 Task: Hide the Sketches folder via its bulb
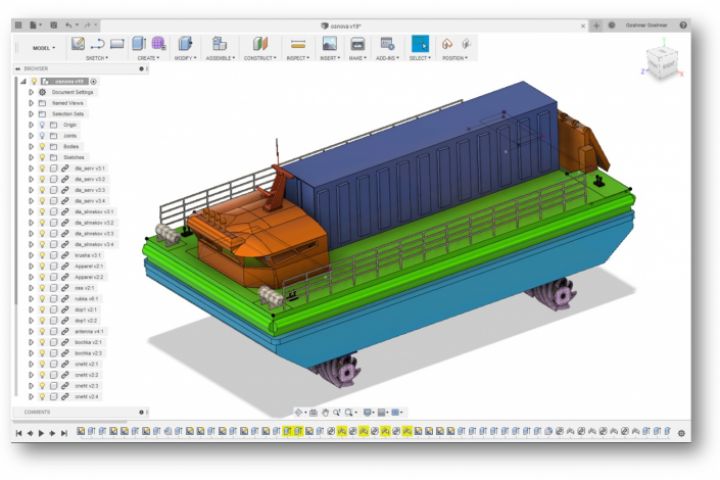tap(42, 158)
